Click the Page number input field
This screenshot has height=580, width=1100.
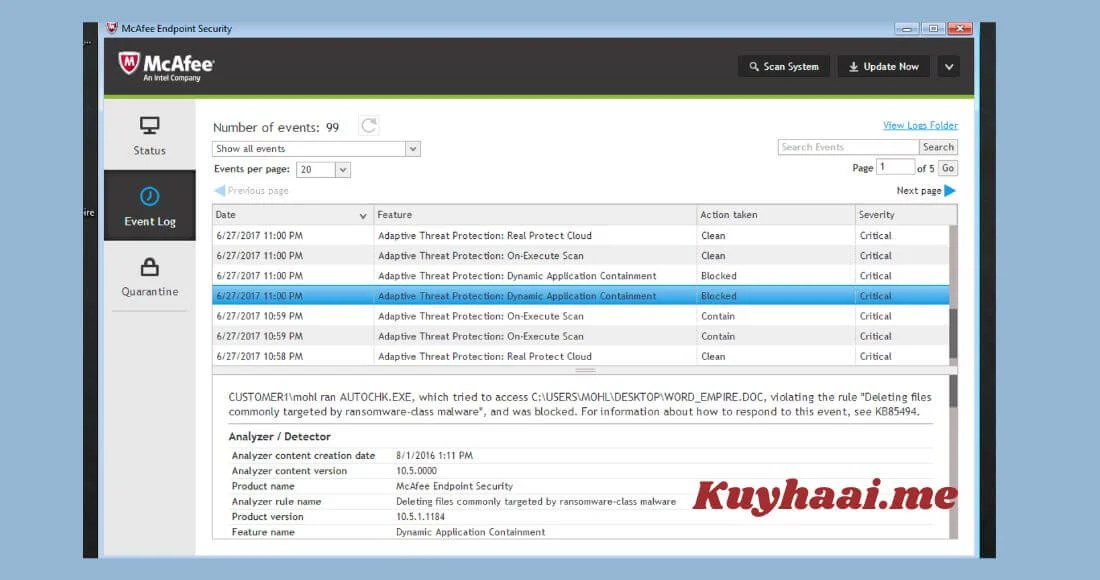(896, 167)
